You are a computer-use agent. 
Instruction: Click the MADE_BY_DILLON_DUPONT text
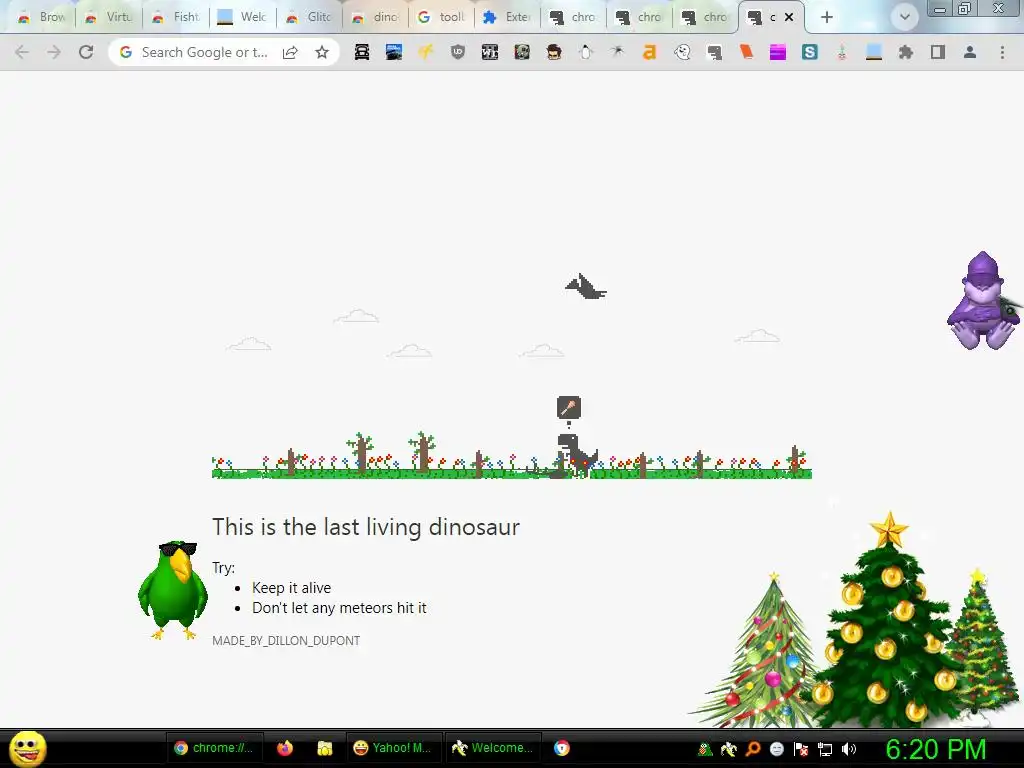pos(286,641)
